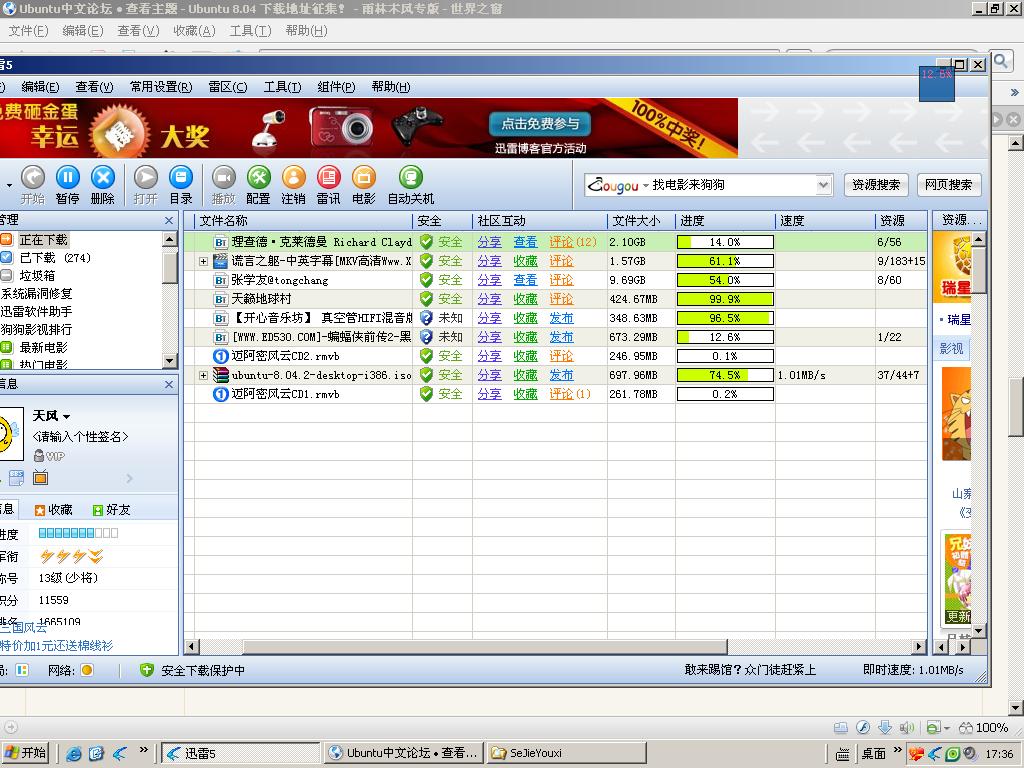Open the 天风 username dropdown
The image size is (1024, 768).
[x=67, y=417]
